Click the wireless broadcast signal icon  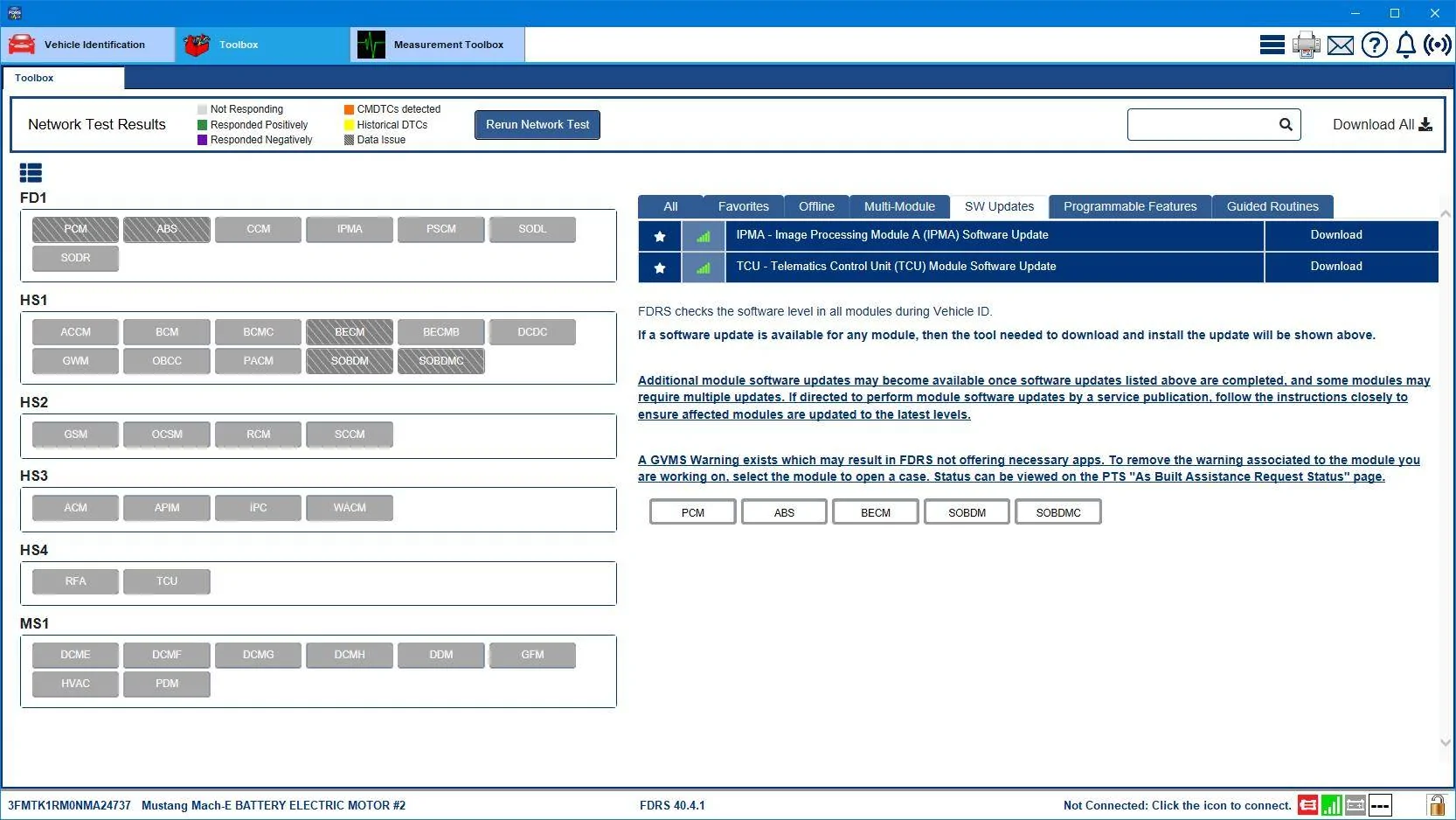(x=1438, y=45)
